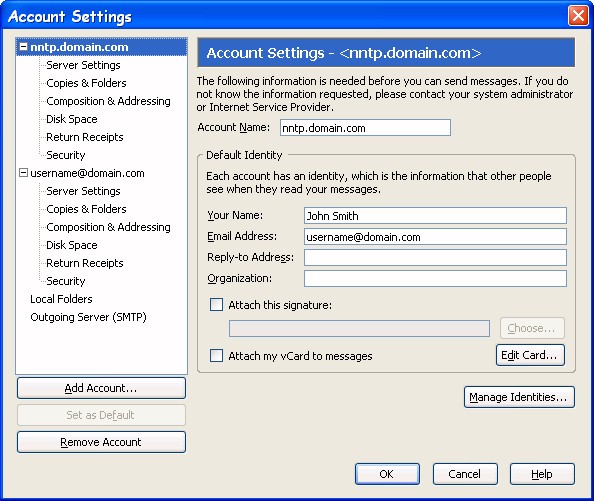Collapse the username@domain.com account tree
The width and height of the screenshot is (594, 501).
pyautogui.click(x=23, y=173)
